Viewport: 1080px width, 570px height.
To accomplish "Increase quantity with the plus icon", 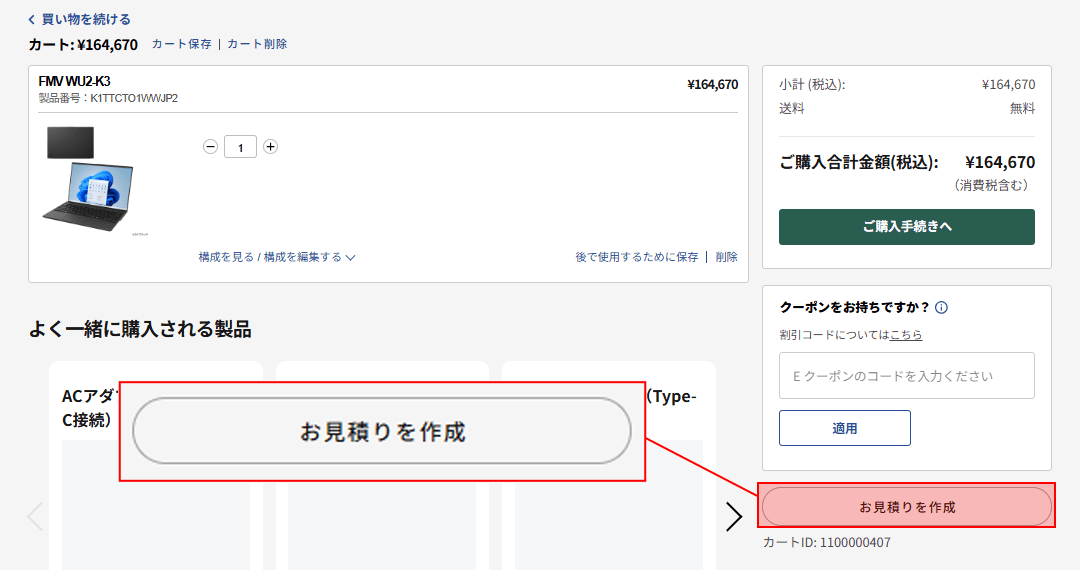I will click(x=270, y=147).
